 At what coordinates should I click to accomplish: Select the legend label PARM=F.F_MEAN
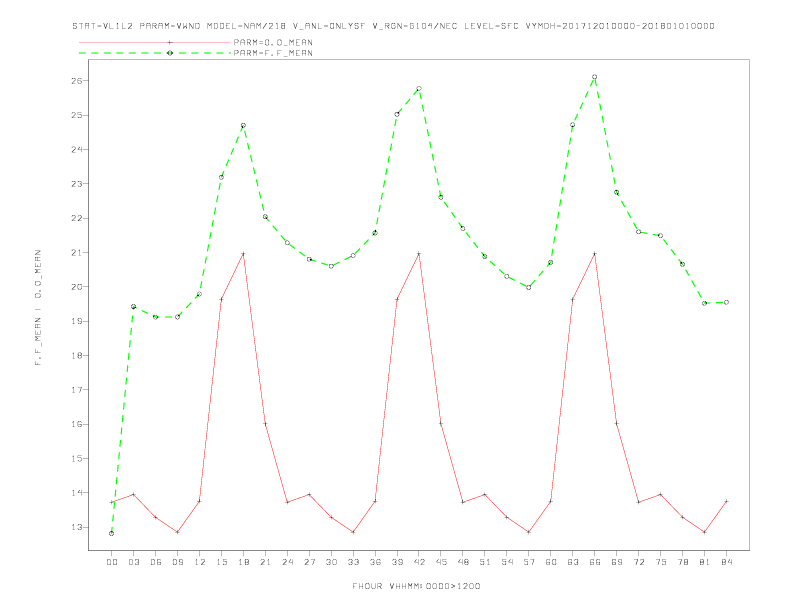273,53
